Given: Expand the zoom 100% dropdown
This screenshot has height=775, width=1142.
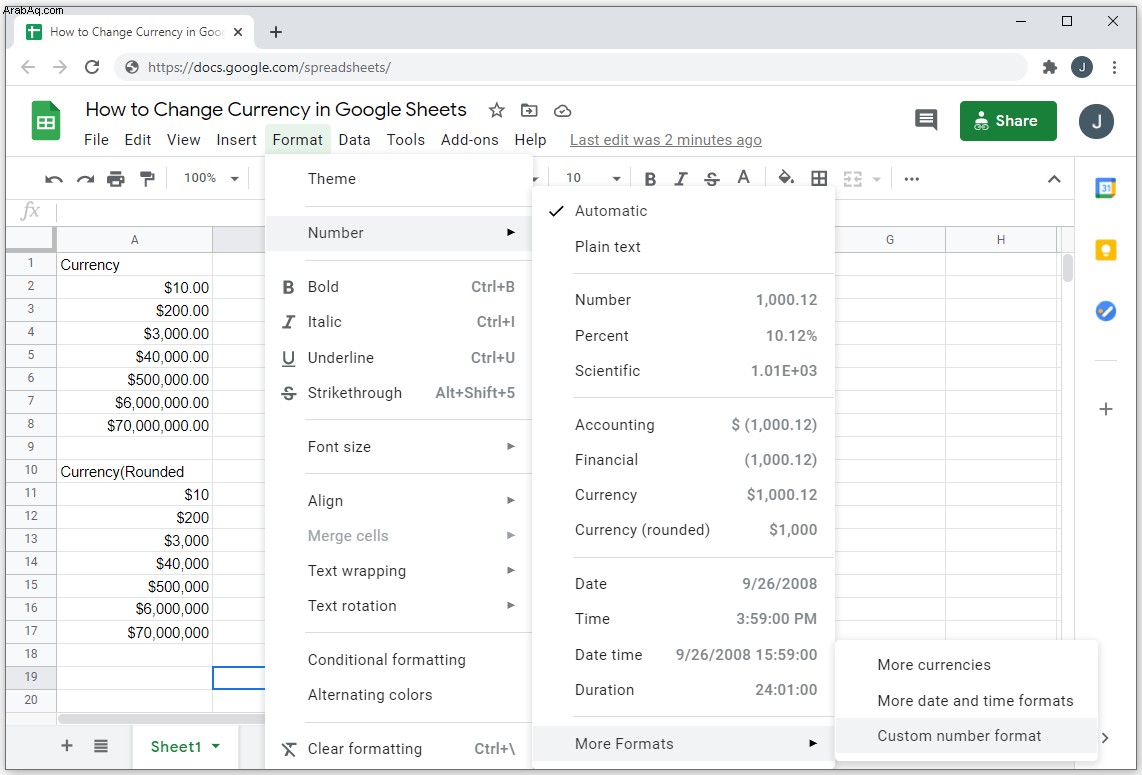Looking at the screenshot, I should (x=235, y=178).
